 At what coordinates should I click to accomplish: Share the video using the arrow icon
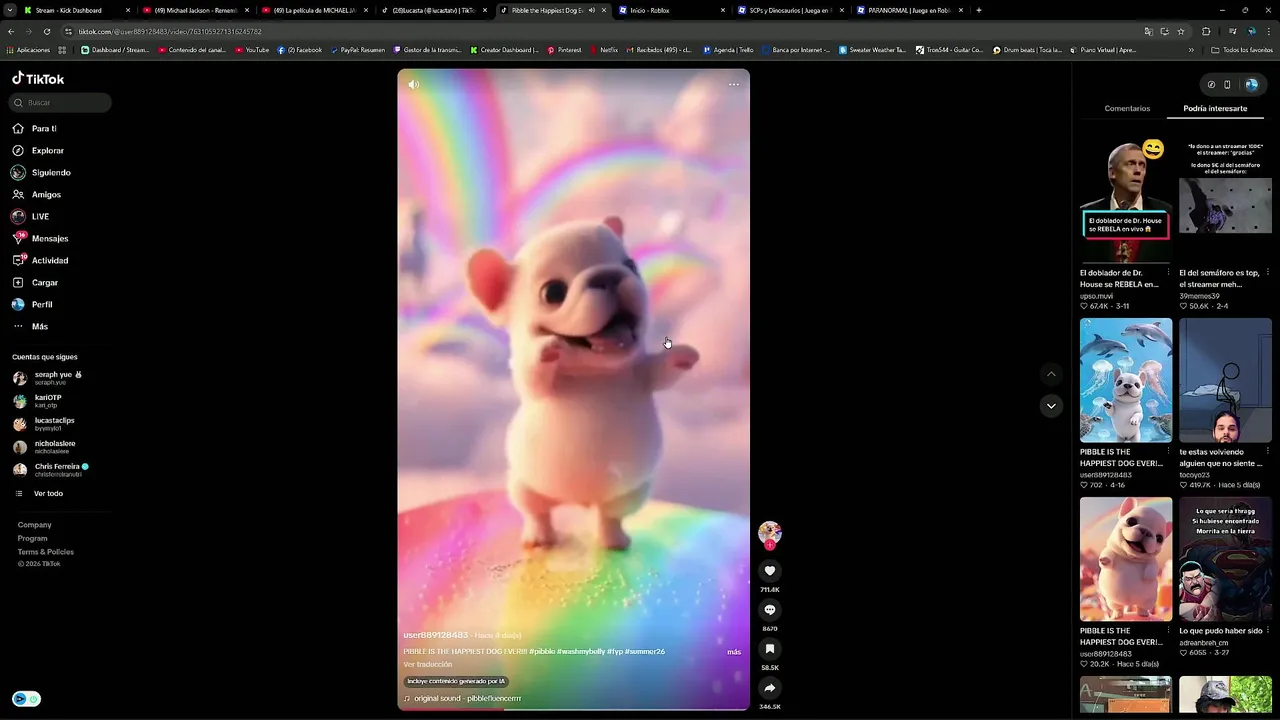coord(770,688)
